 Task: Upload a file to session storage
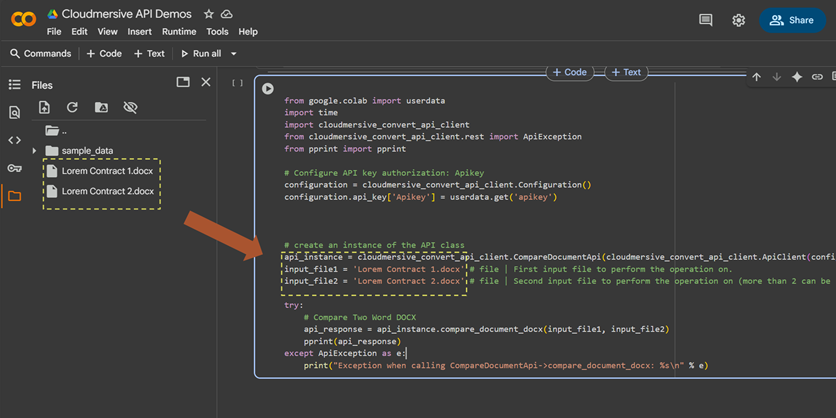tap(44, 107)
